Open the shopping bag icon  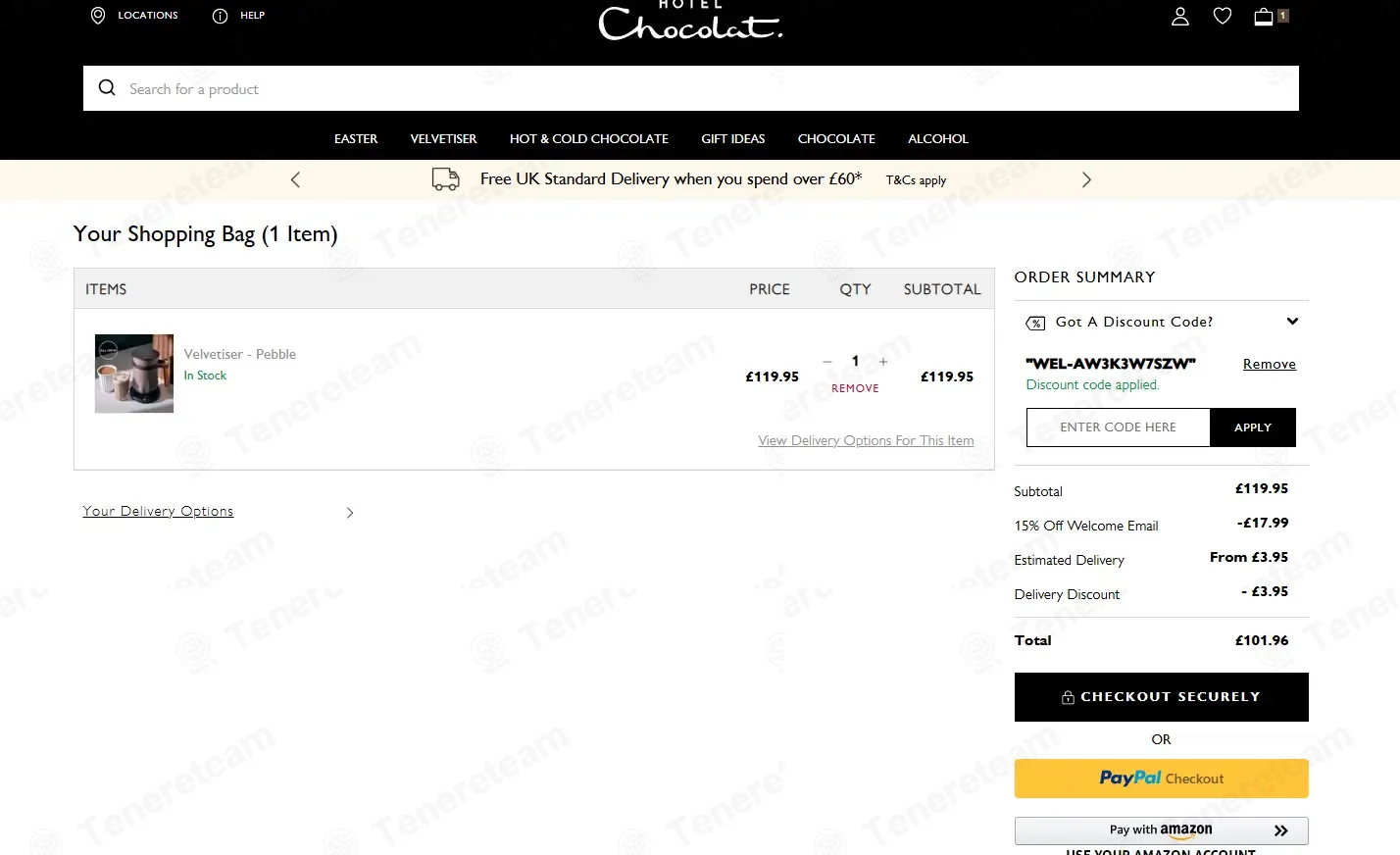point(1264,16)
